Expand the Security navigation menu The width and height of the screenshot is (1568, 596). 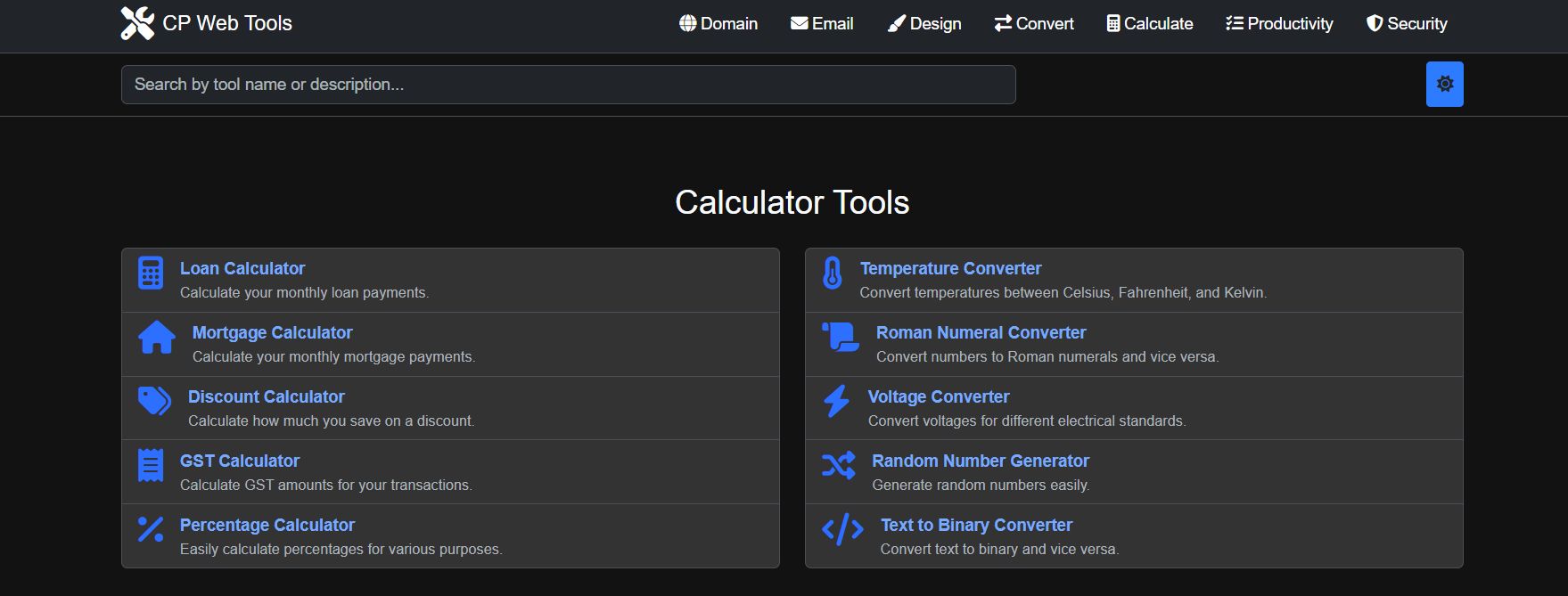(1407, 24)
